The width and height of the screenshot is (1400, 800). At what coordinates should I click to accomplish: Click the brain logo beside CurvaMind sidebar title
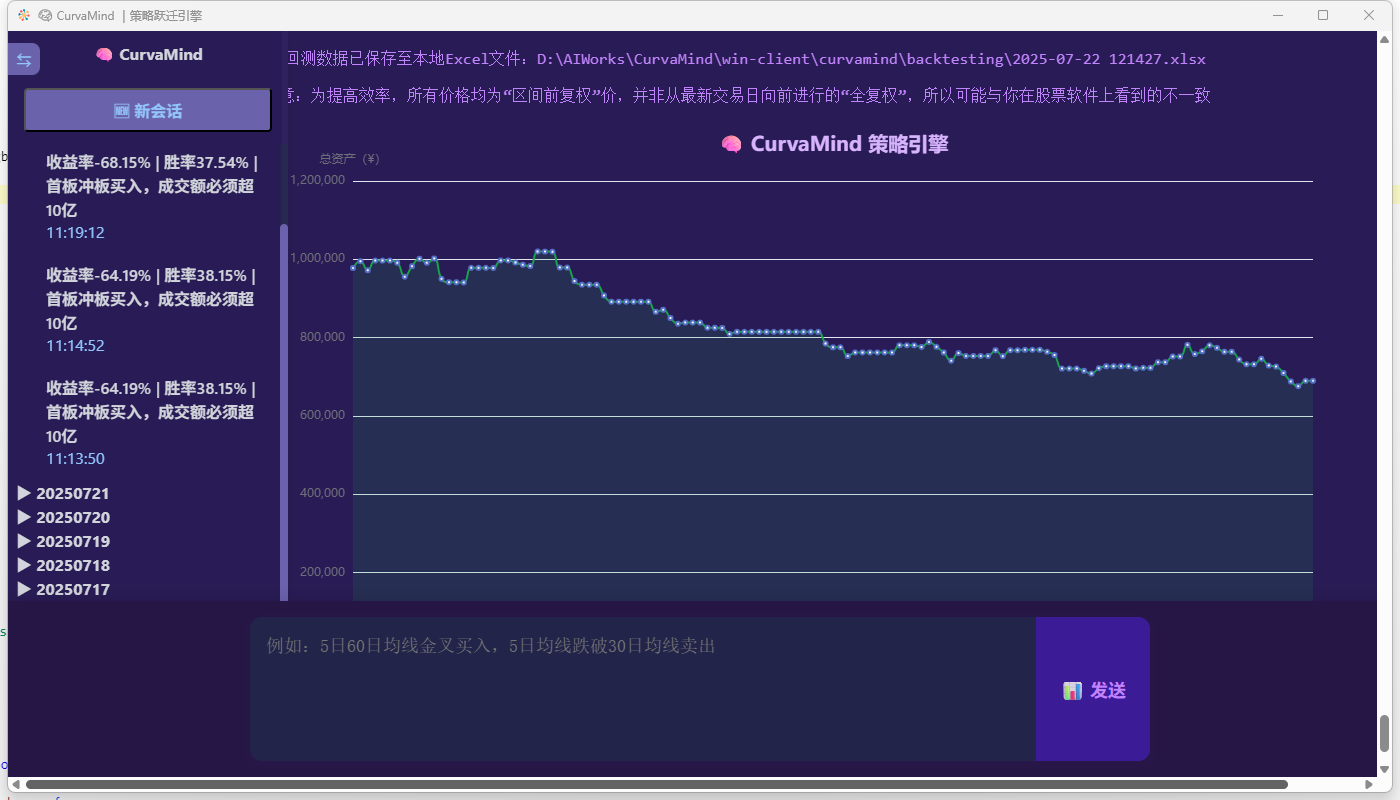(x=104, y=55)
